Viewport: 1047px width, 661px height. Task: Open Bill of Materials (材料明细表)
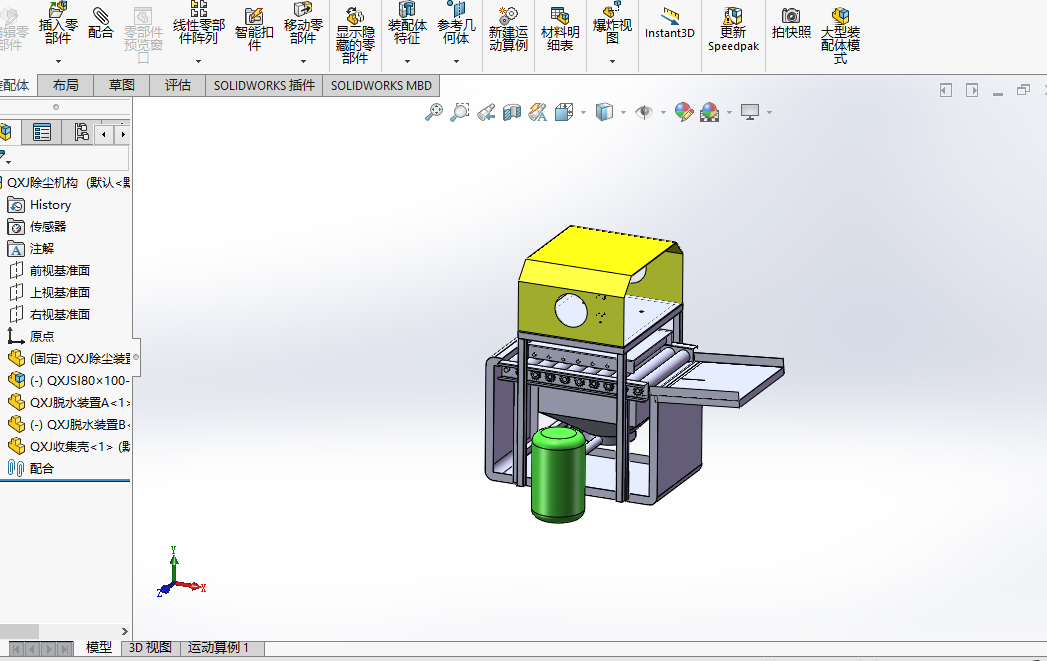[x=560, y=29]
